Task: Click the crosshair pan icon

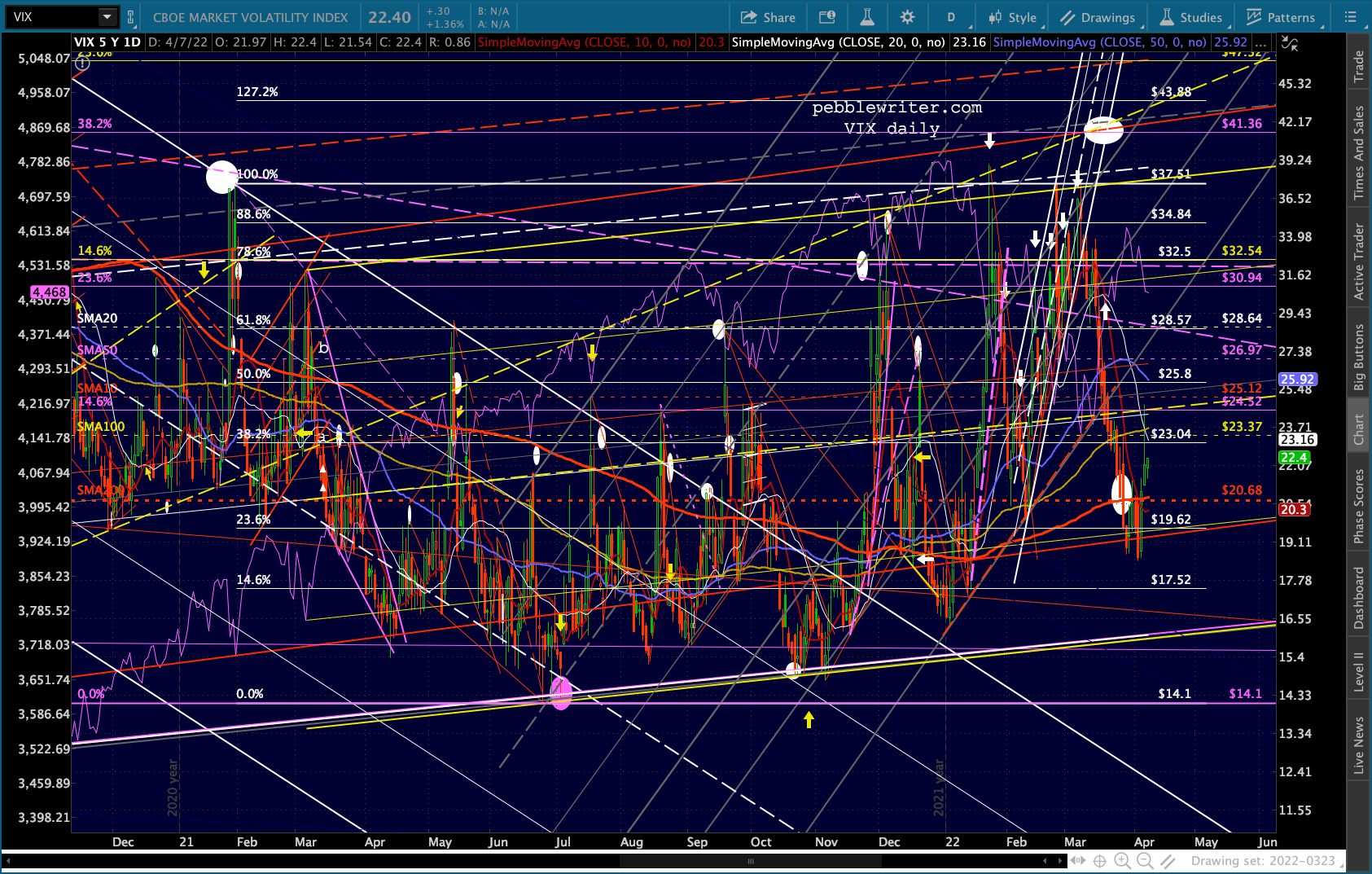Action: (1099, 861)
